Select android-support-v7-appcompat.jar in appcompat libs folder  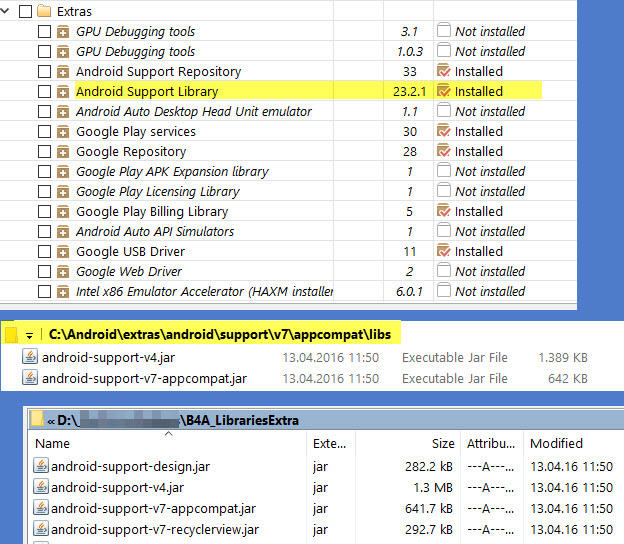[x=144, y=378]
